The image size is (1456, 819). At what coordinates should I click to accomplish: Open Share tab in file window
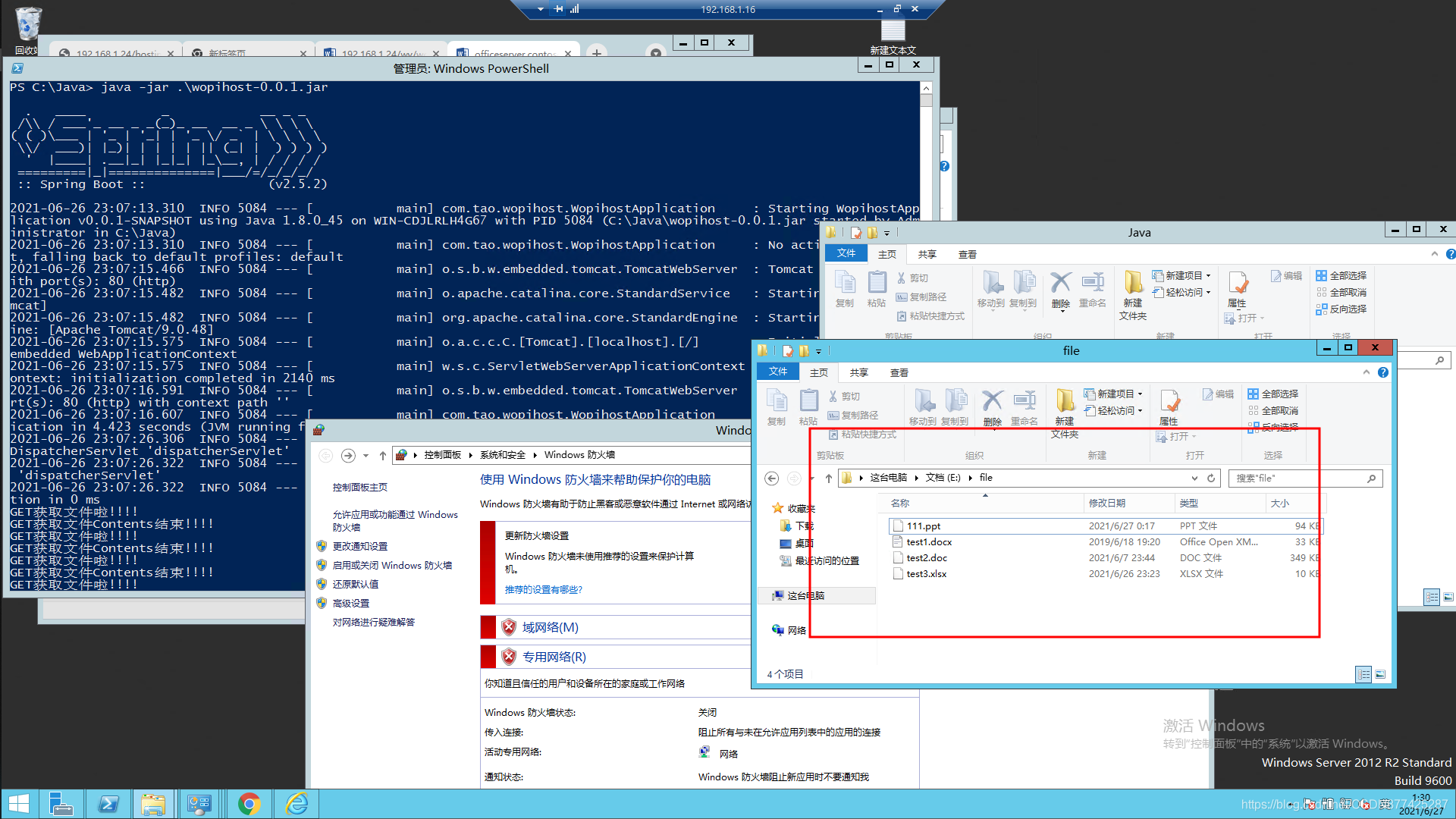859,372
